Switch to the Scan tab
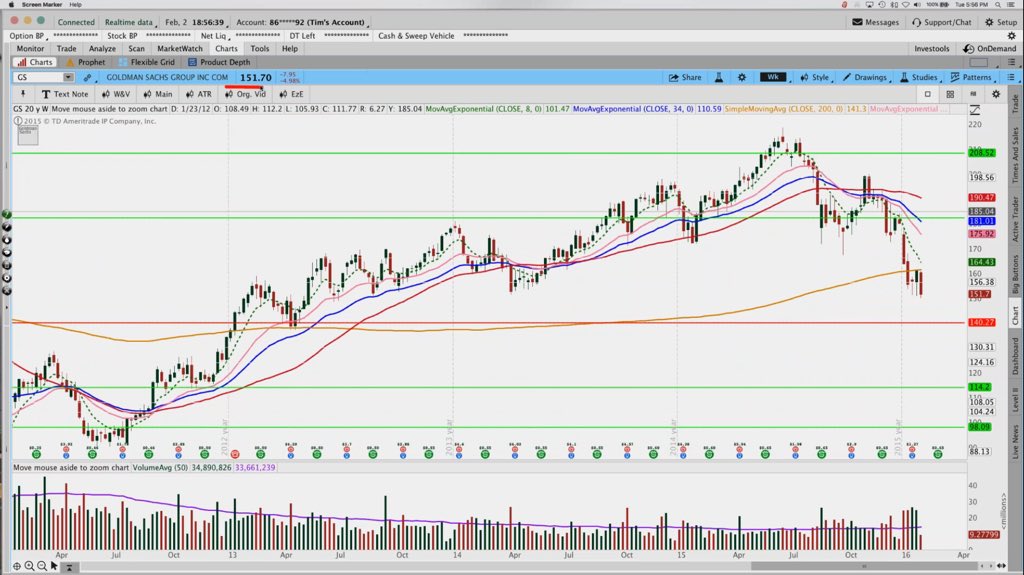 point(136,48)
